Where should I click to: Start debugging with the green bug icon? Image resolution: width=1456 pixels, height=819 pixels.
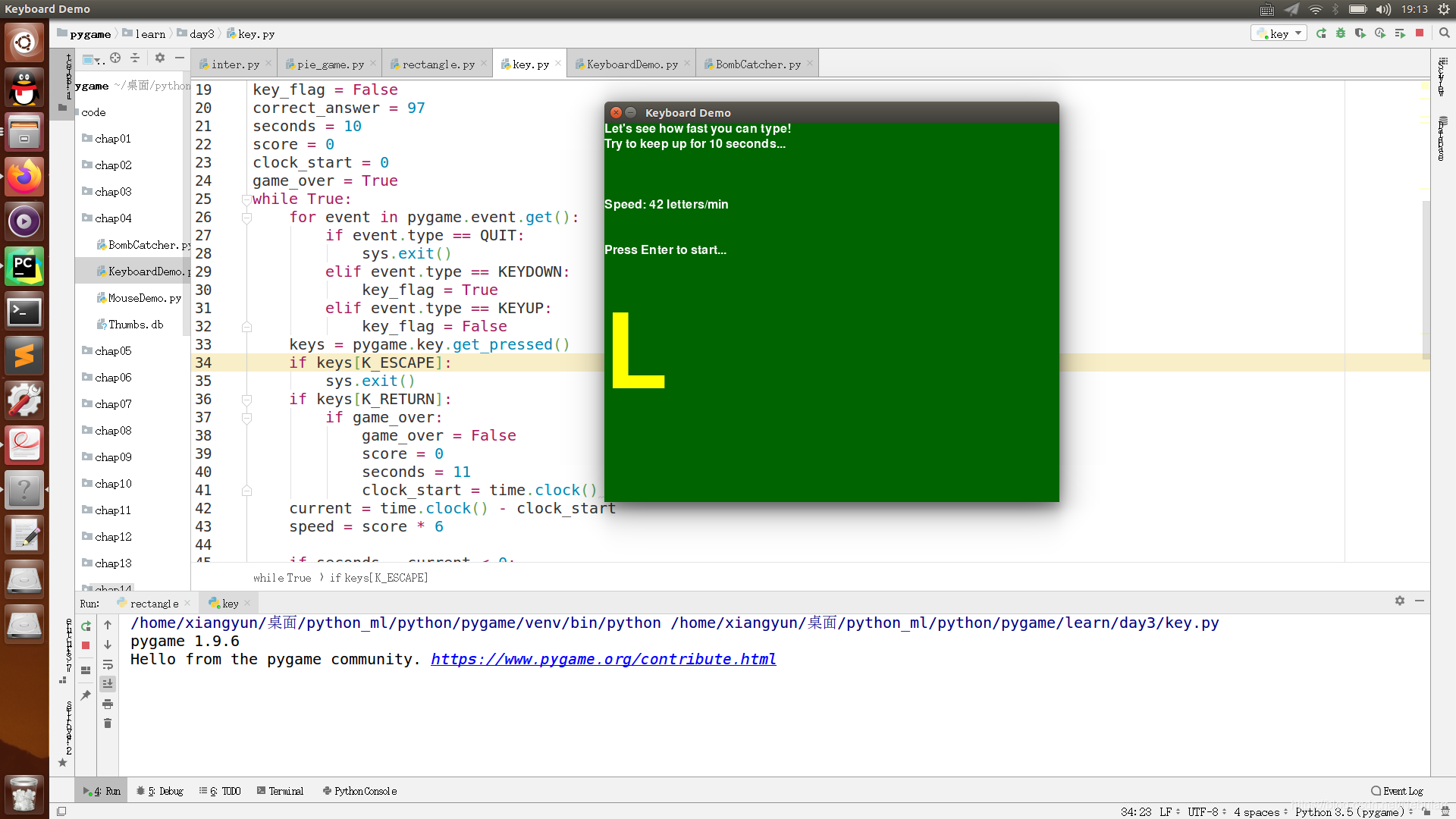1341,33
